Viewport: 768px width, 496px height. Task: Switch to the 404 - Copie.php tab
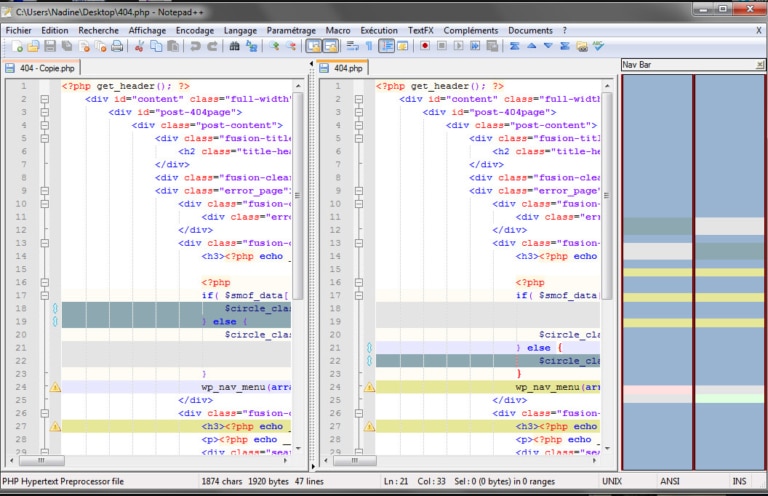tap(41, 68)
